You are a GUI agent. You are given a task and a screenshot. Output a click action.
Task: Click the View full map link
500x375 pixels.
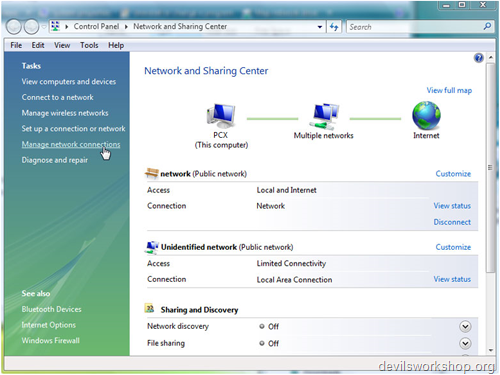tap(449, 90)
